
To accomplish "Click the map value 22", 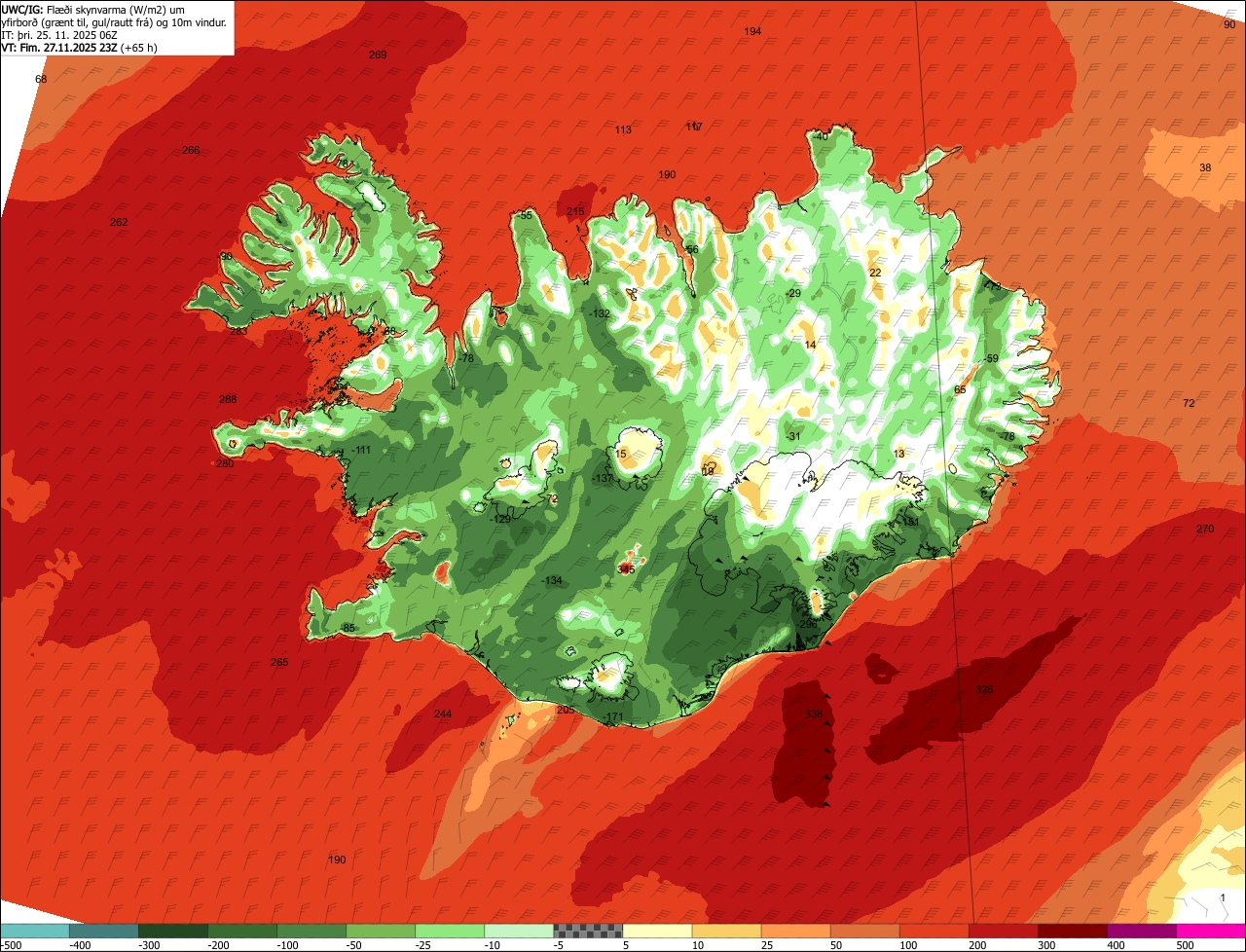I will (874, 273).
